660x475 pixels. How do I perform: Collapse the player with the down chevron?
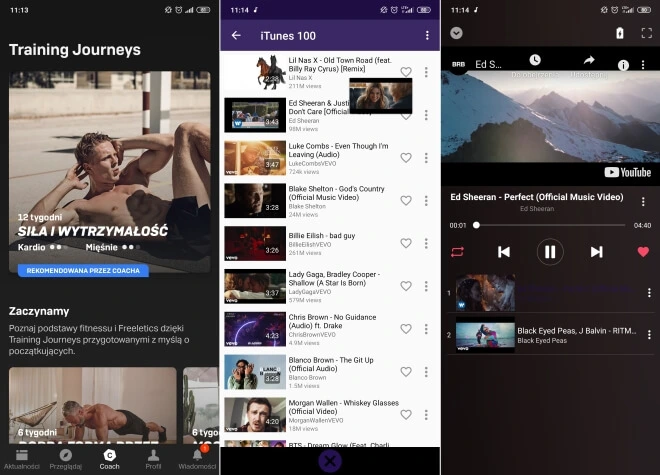pyautogui.click(x=457, y=33)
